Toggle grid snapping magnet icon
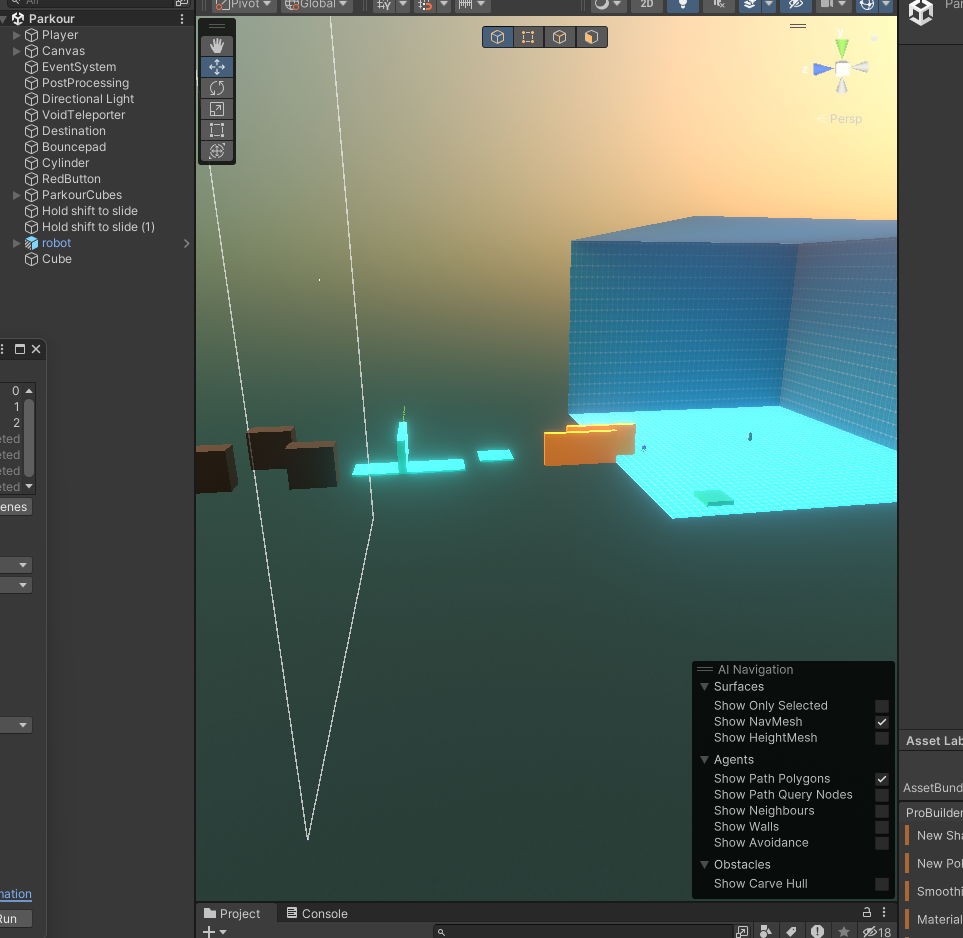 (x=425, y=5)
